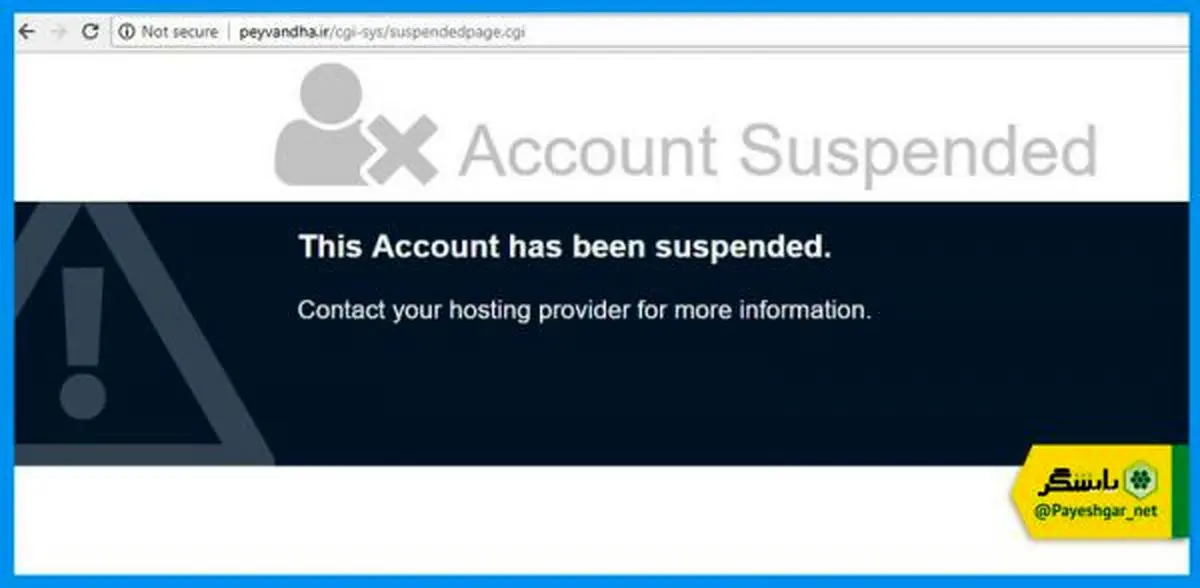Viewport: 1200px width, 588px height.
Task: Click the browser forward arrow
Action: [x=59, y=32]
